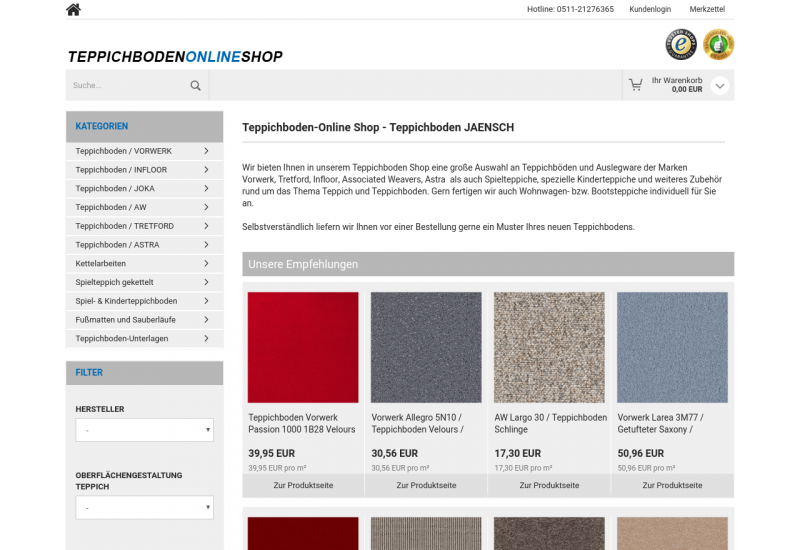The height and width of the screenshot is (550, 800).
Task: Click Vorwerk Allegro 5N10 / Teppichboden Velours title
Action: (x=417, y=423)
